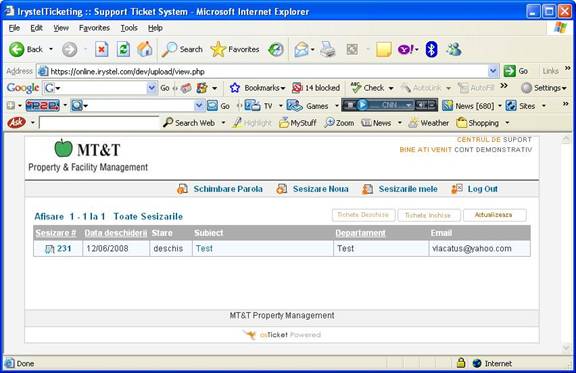Open the Tools menu
This screenshot has width=576, height=373.
pos(129,28)
